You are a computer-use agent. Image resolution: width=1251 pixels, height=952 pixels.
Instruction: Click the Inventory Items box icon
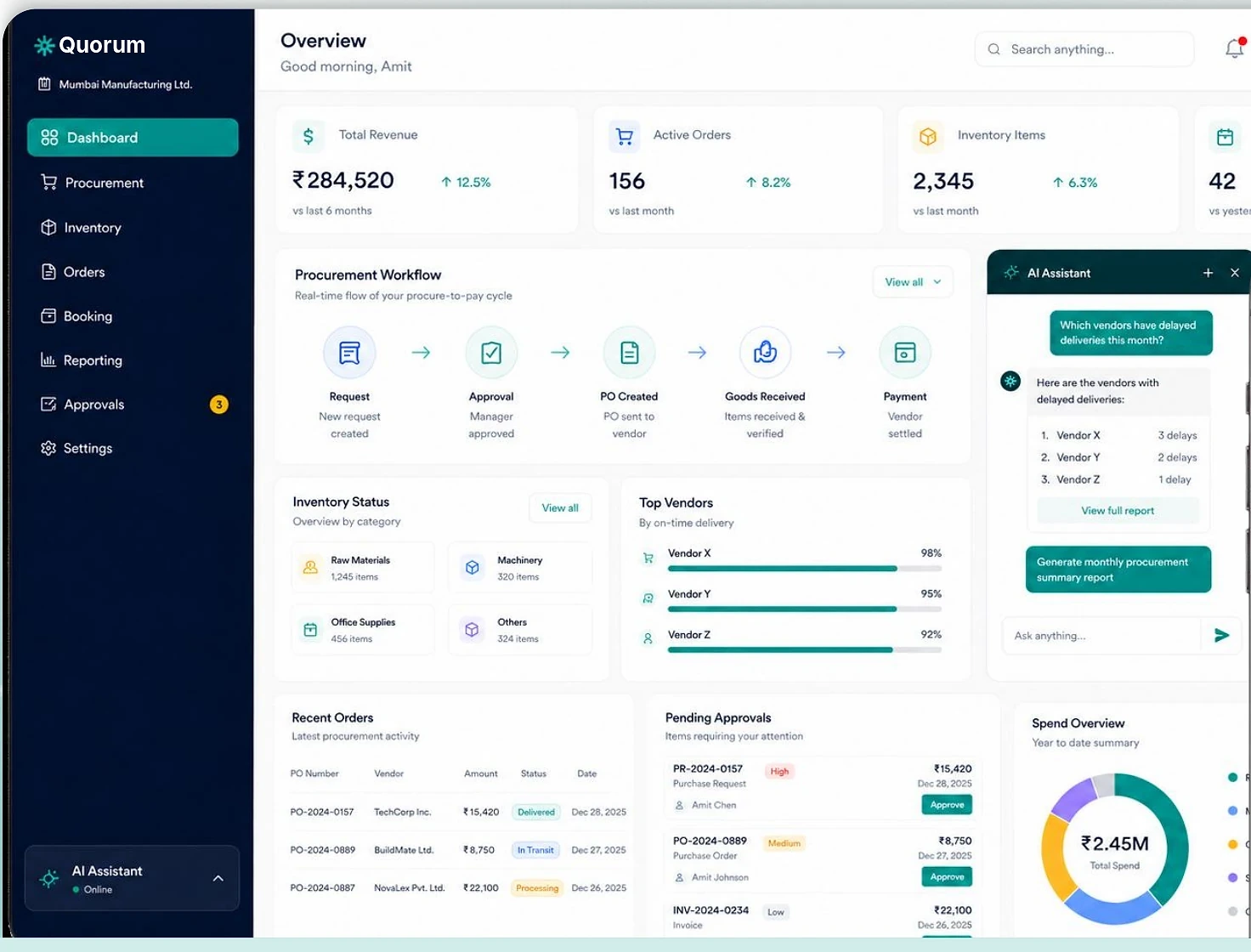click(928, 136)
